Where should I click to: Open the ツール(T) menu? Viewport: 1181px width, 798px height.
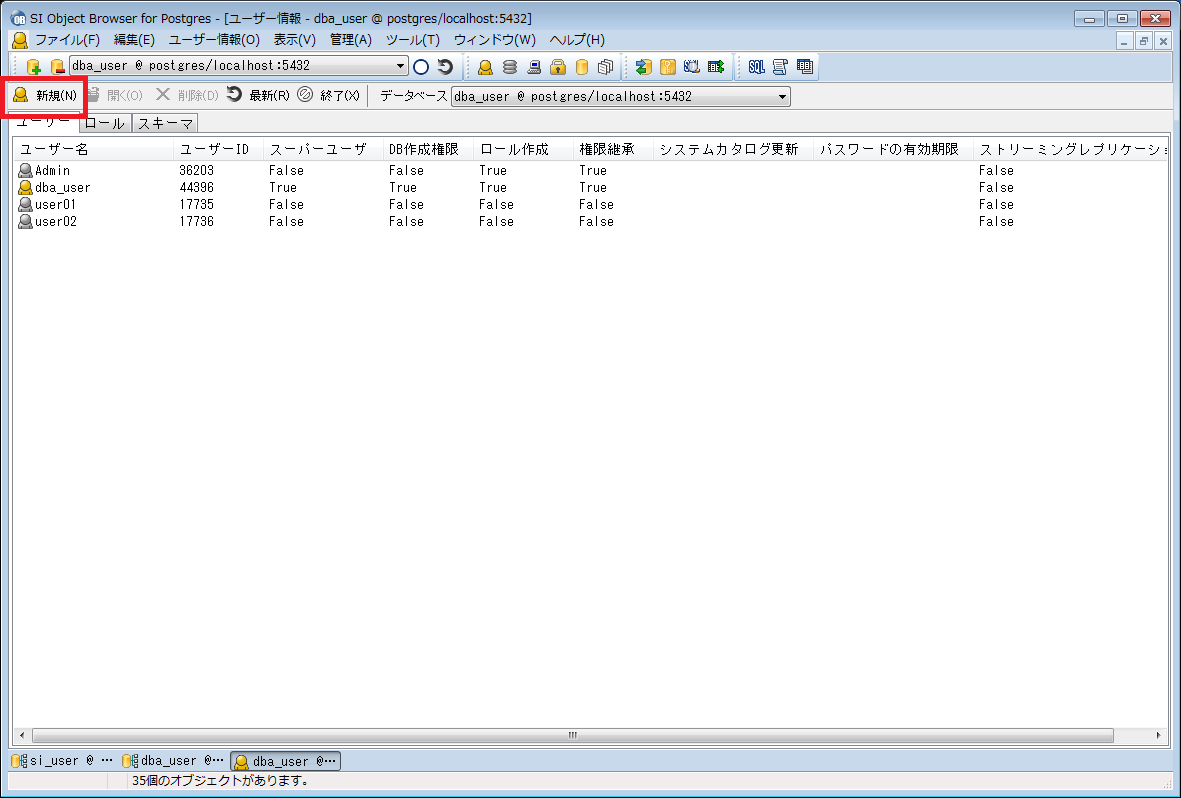tap(412, 40)
